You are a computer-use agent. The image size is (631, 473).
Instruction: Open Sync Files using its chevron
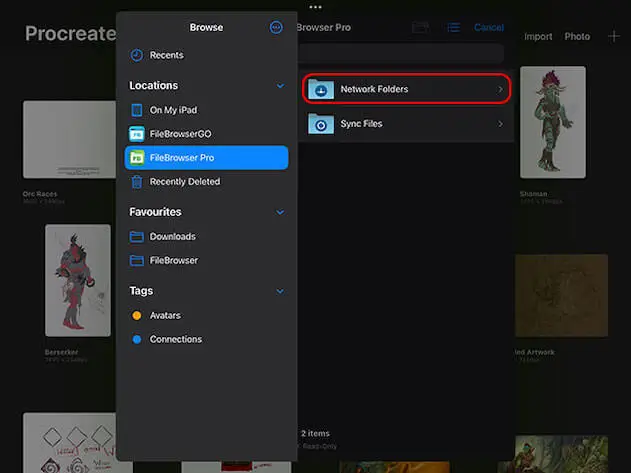(x=500, y=124)
